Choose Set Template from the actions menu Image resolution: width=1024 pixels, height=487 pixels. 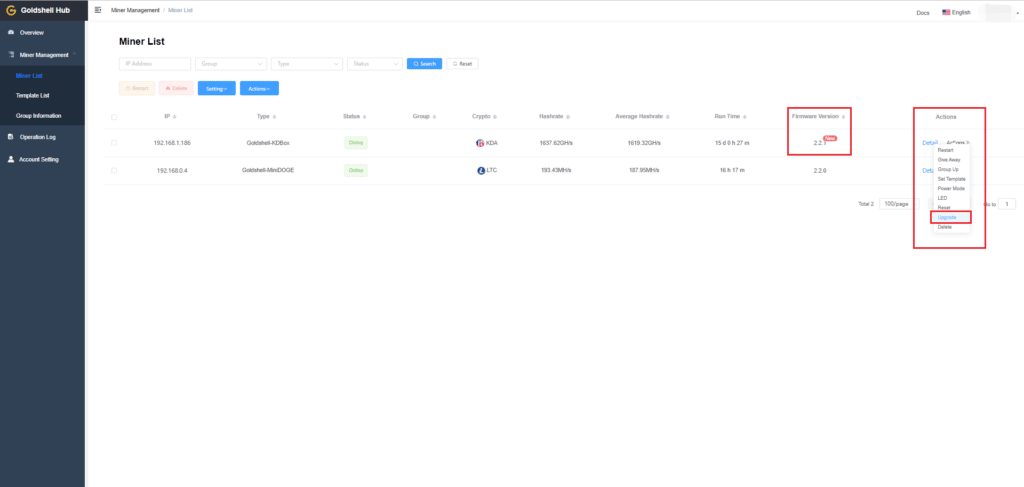(x=952, y=179)
